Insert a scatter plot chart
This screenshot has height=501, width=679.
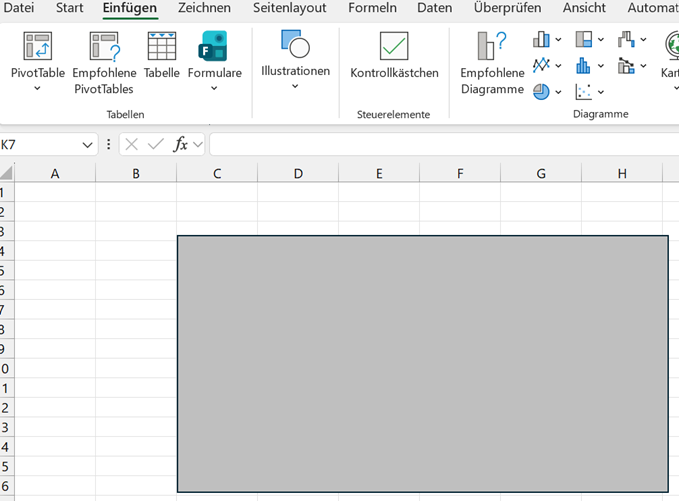click(x=583, y=91)
